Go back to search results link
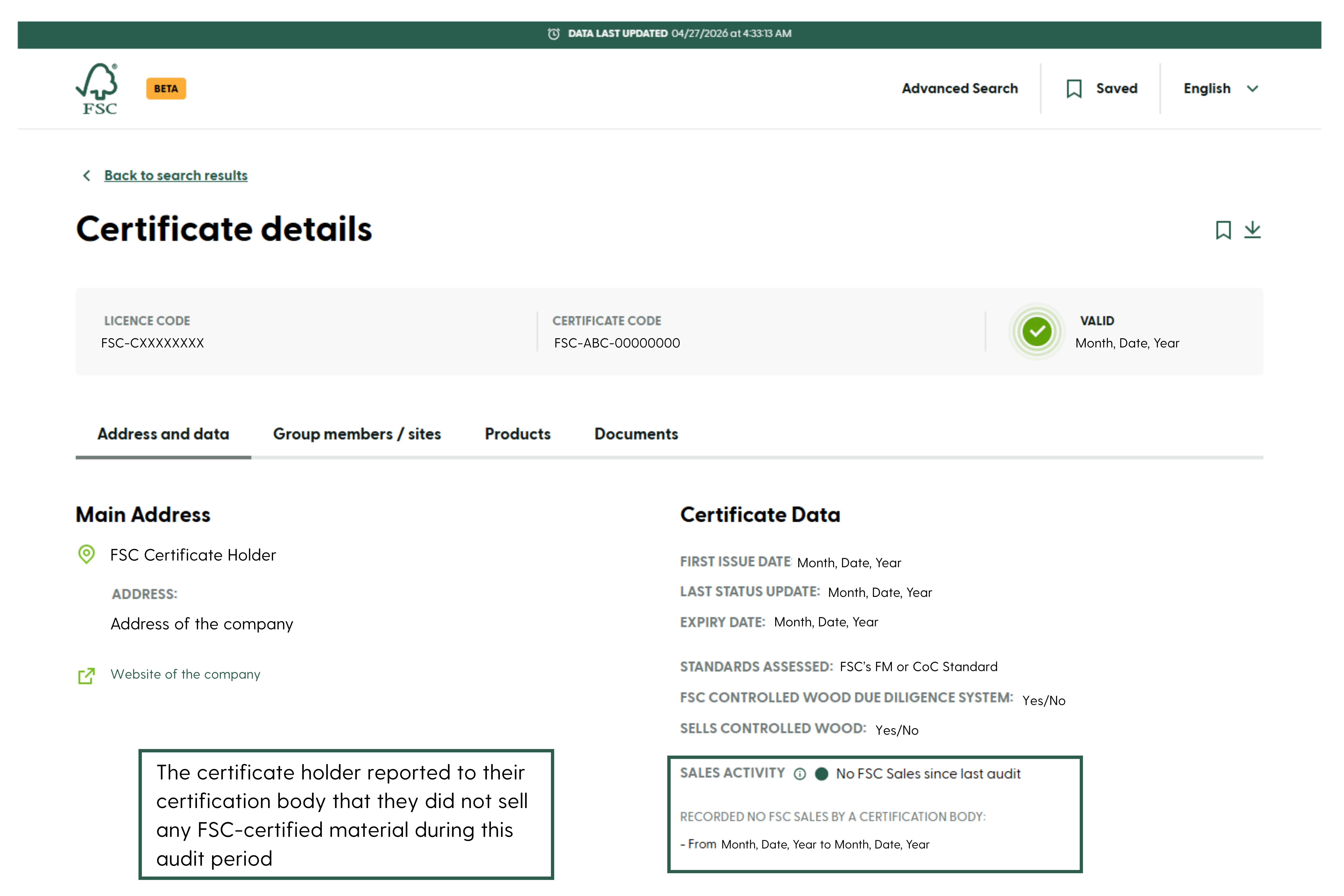 click(x=175, y=175)
